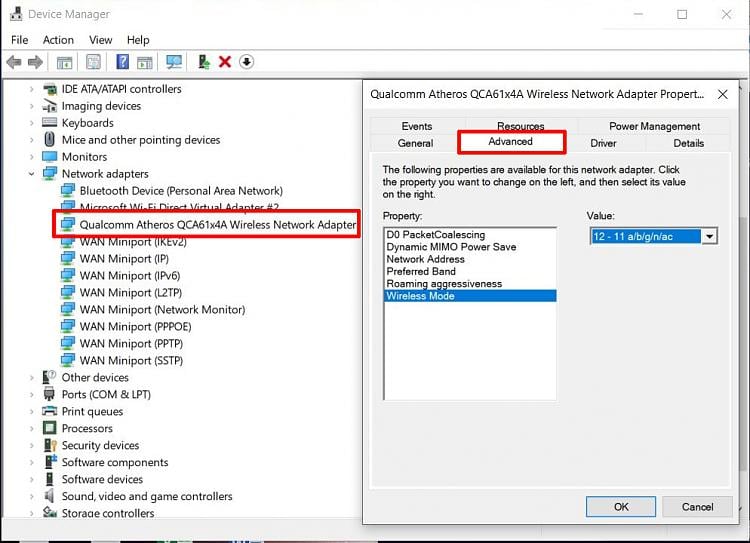Switch to the Driver tab
This screenshot has height=543, width=750.
(x=603, y=143)
